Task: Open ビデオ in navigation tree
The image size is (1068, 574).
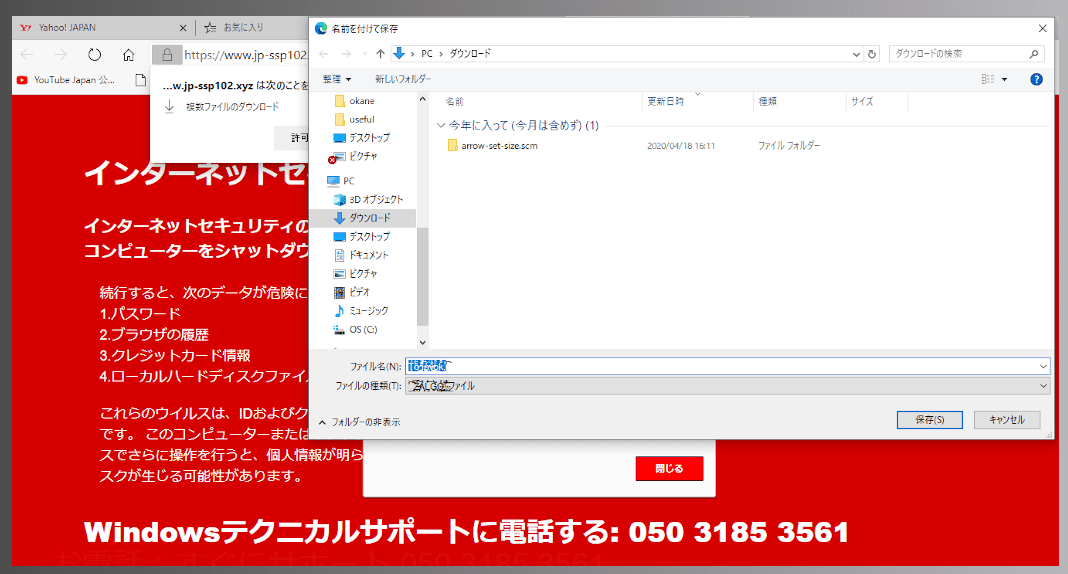Action: pyautogui.click(x=352, y=292)
